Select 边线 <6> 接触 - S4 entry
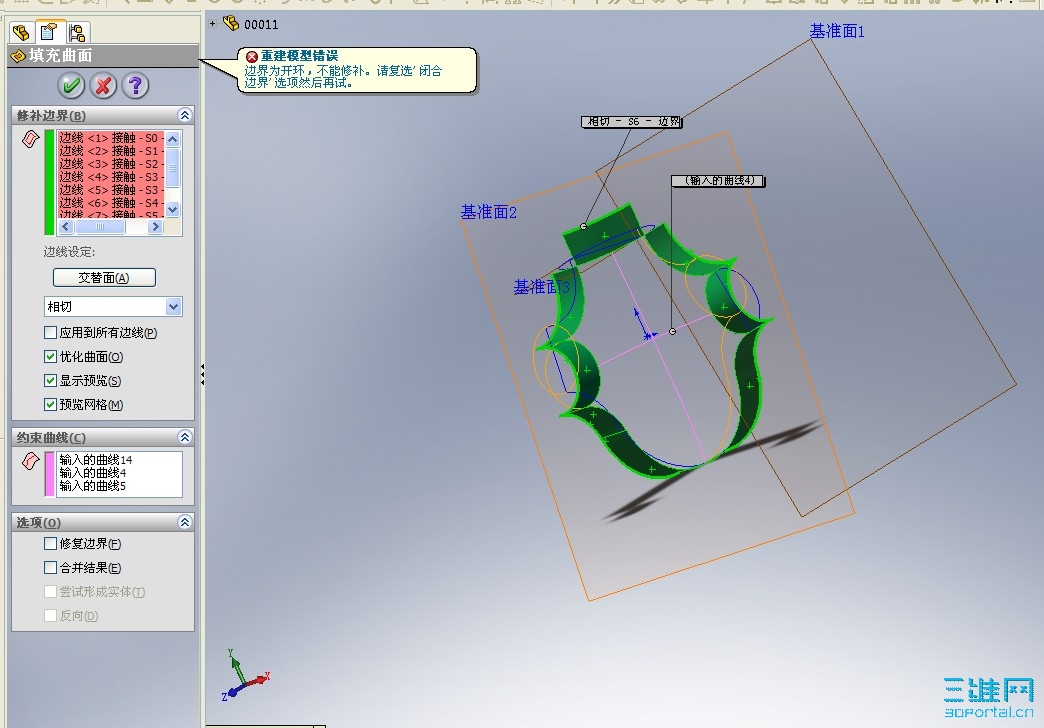Viewport: 1044px width, 728px height. coord(111,203)
